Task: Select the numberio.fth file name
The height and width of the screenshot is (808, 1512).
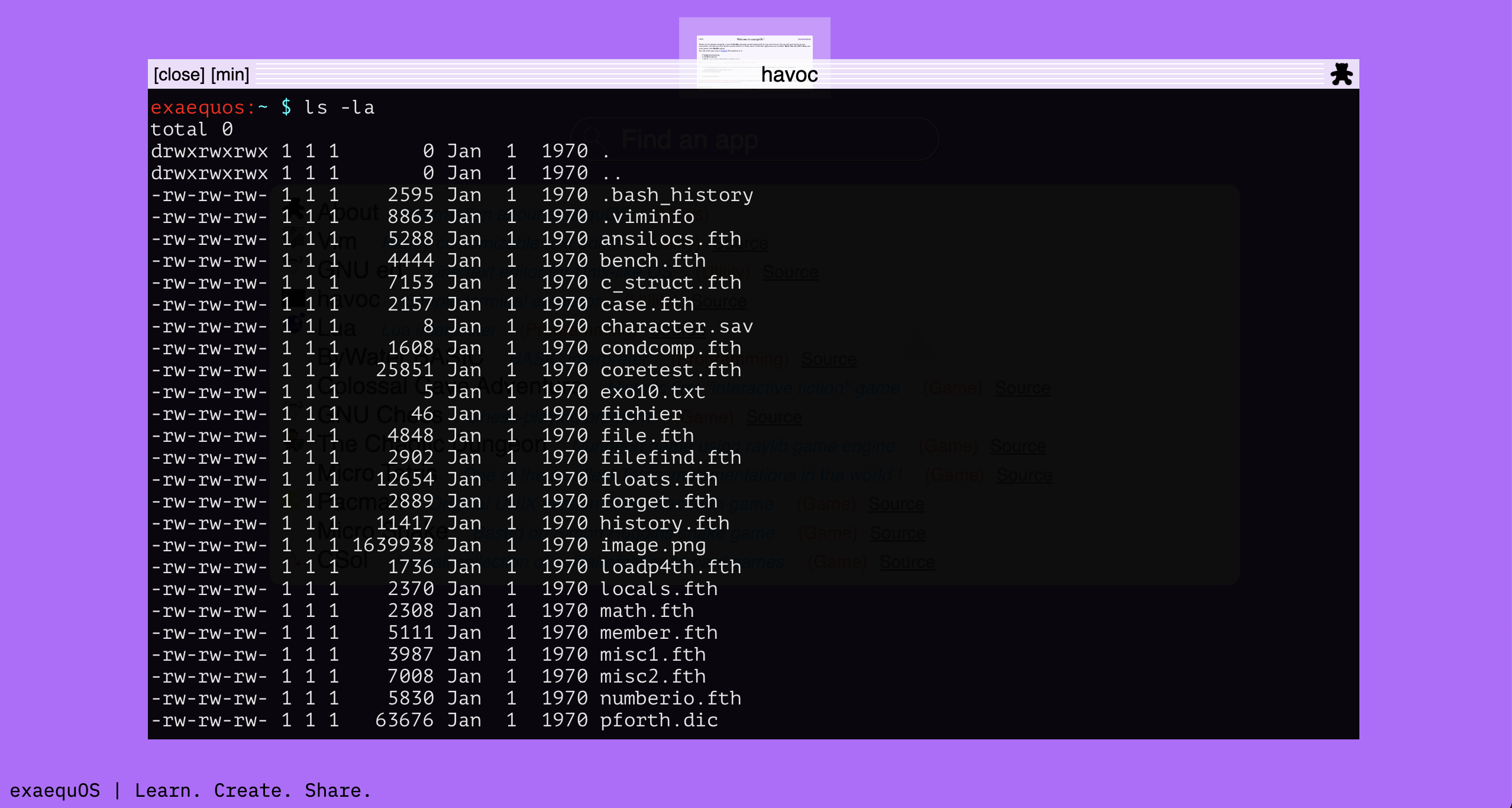Action: pyautogui.click(x=671, y=699)
